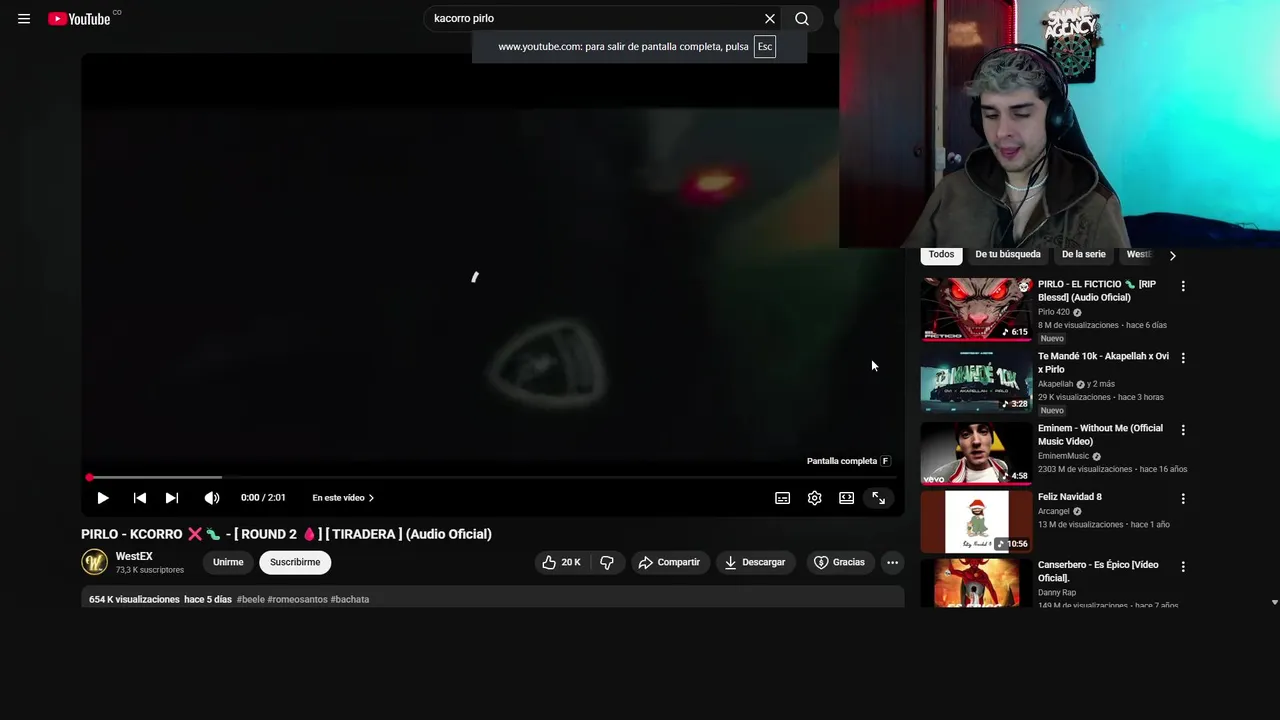Open options for 'PIRLO - EL FICTICIO'
1280x720 pixels.
(x=1183, y=286)
